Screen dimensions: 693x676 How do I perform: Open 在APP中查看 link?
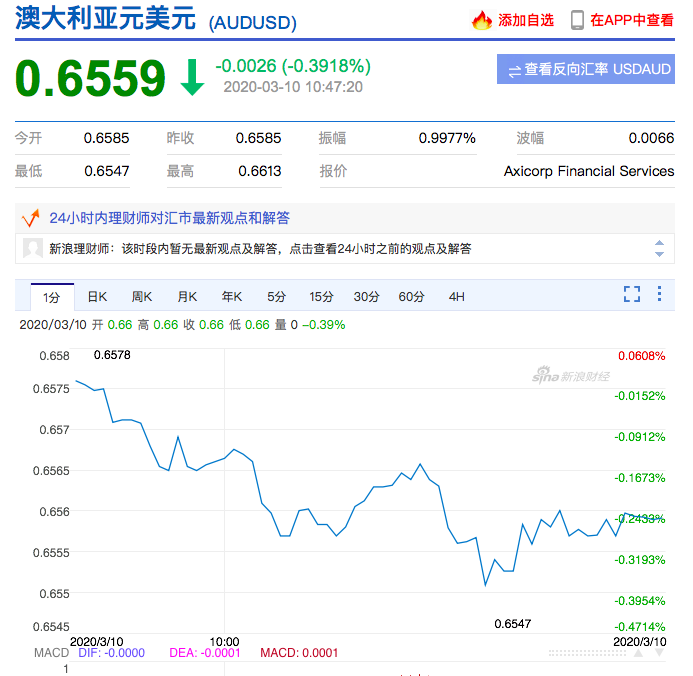[x=632, y=20]
